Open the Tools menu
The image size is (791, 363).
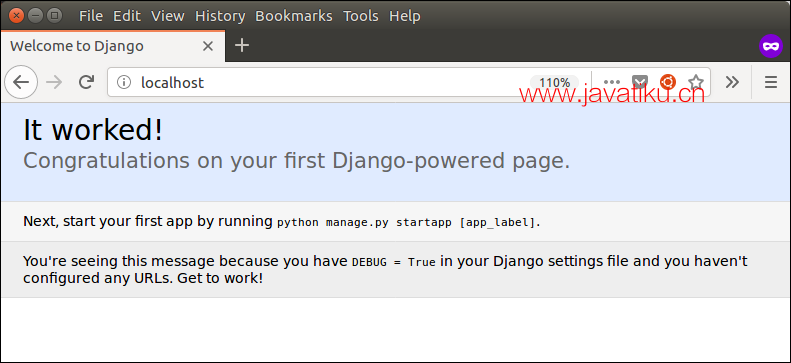[x=361, y=16]
